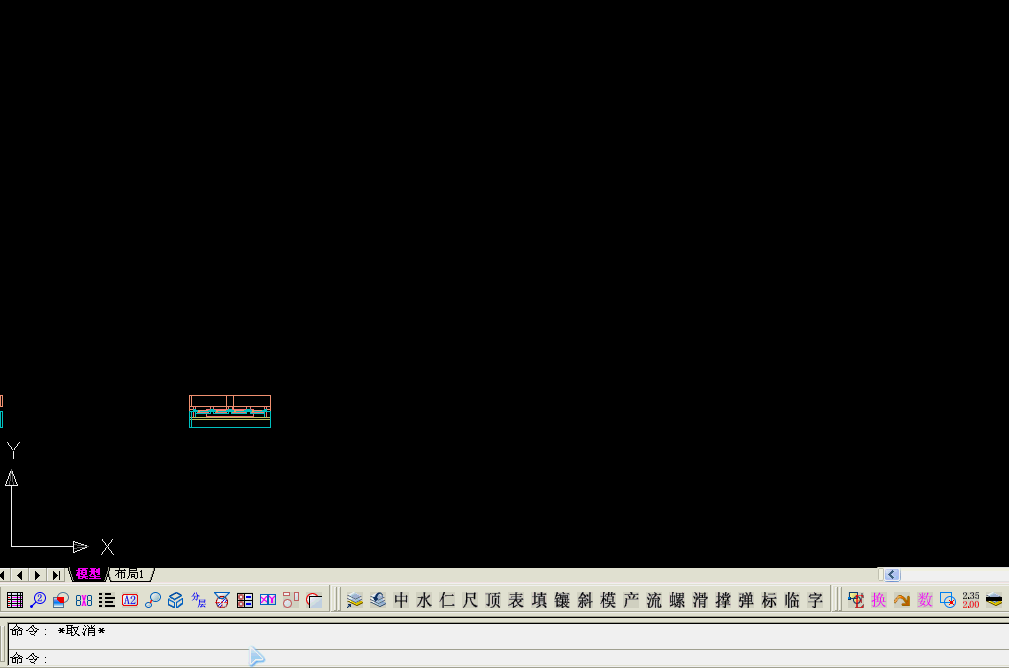
Task: Click the 表 toolbar button
Action: click(516, 600)
